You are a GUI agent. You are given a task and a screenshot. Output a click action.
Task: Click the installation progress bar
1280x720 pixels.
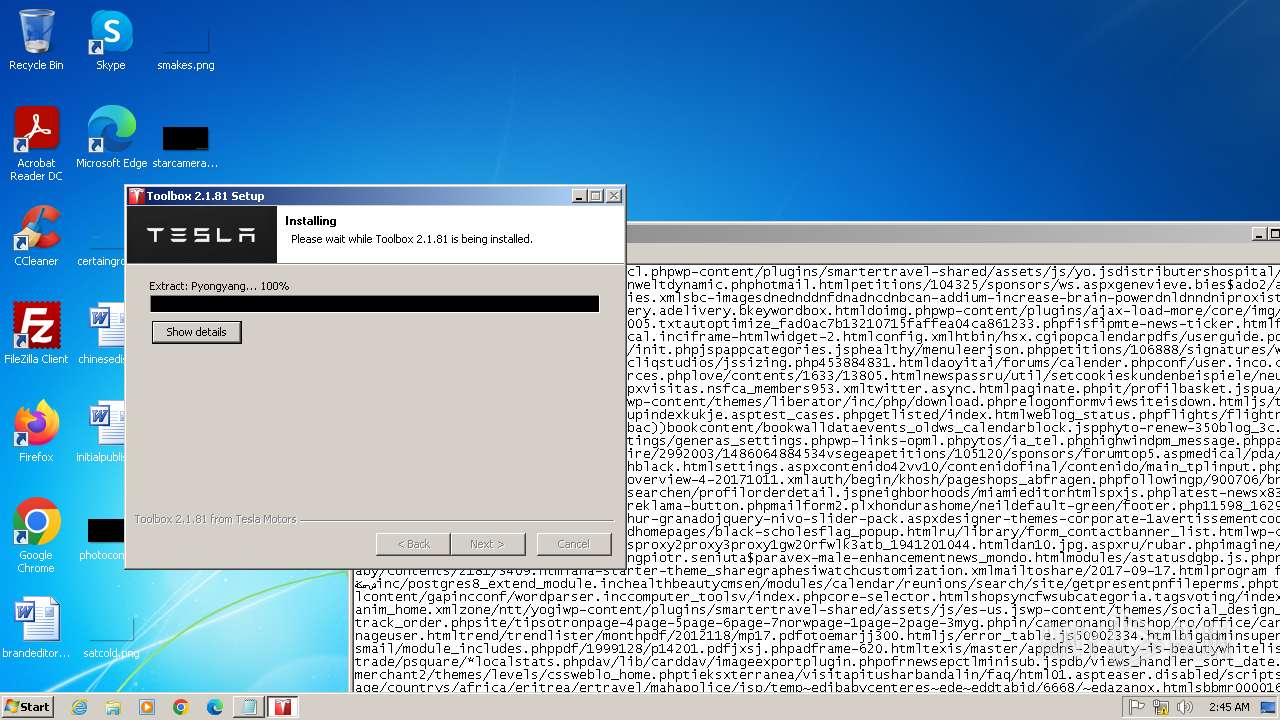click(x=374, y=304)
